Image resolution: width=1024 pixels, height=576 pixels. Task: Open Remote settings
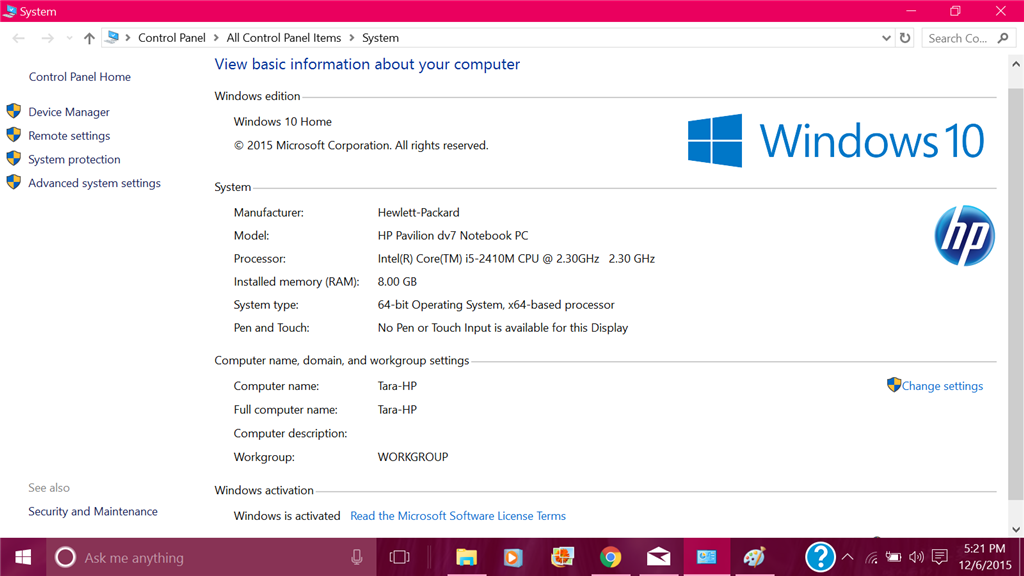tap(69, 136)
